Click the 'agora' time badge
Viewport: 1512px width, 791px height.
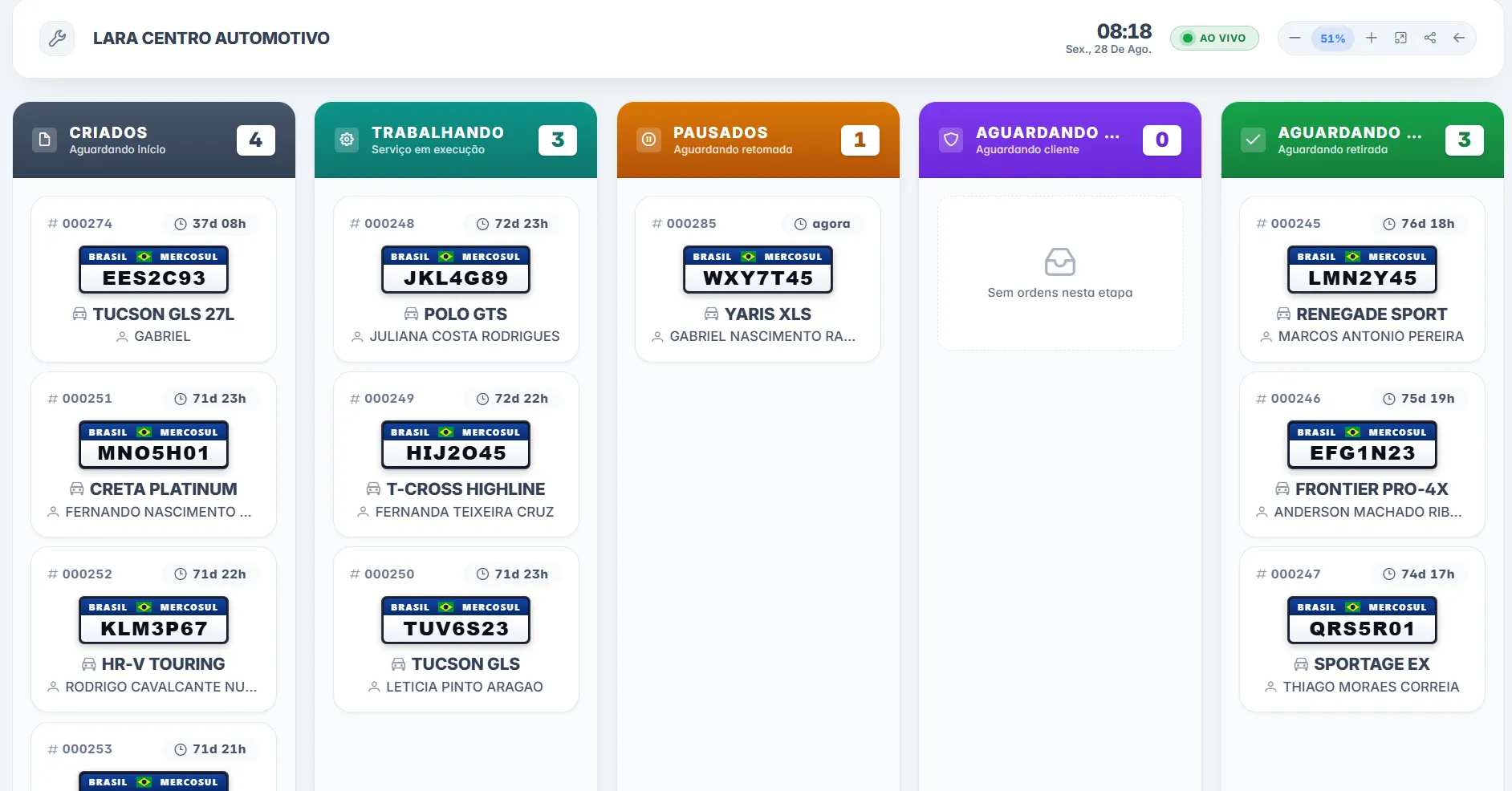tap(823, 224)
